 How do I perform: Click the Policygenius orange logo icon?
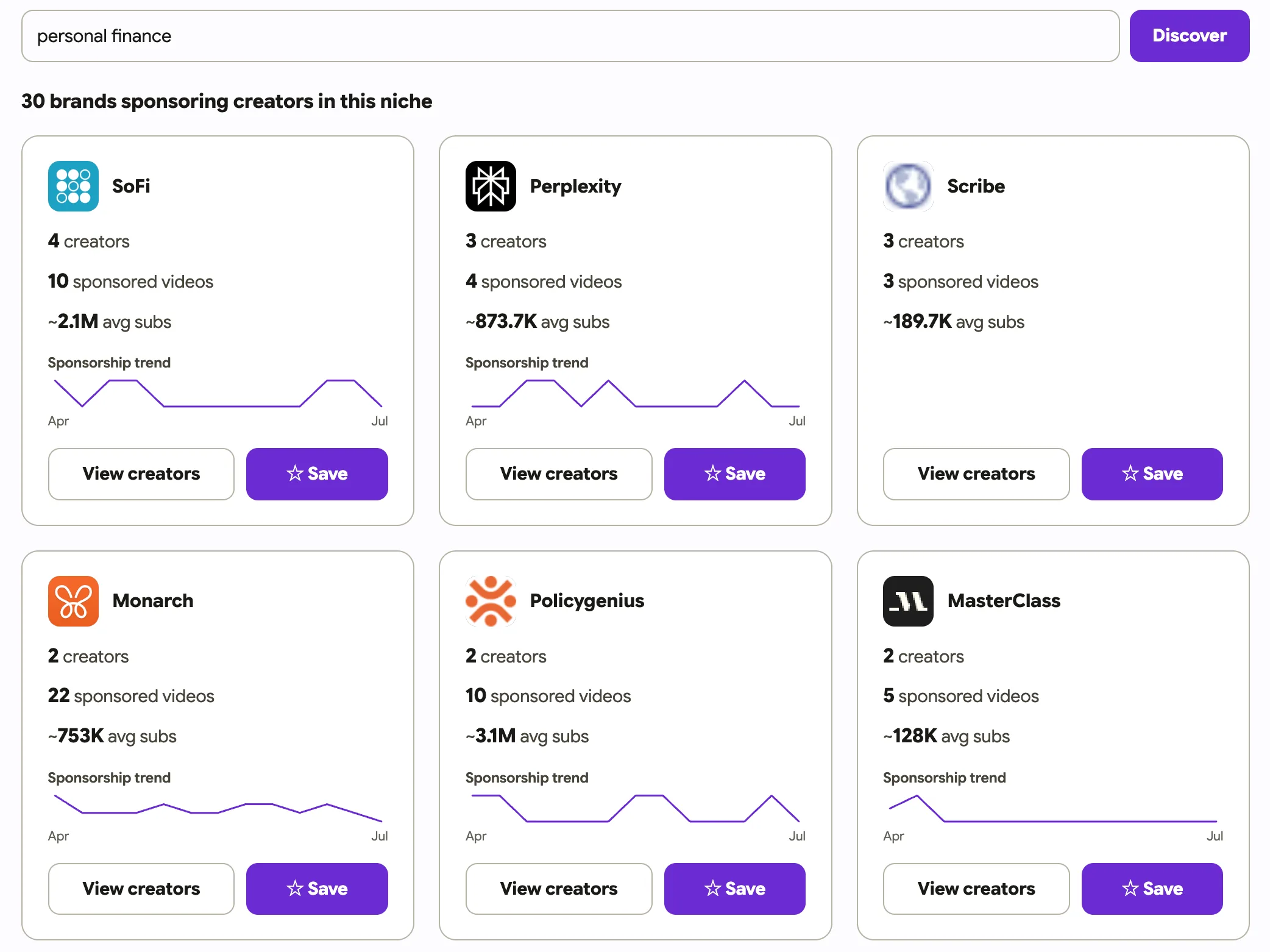(491, 601)
